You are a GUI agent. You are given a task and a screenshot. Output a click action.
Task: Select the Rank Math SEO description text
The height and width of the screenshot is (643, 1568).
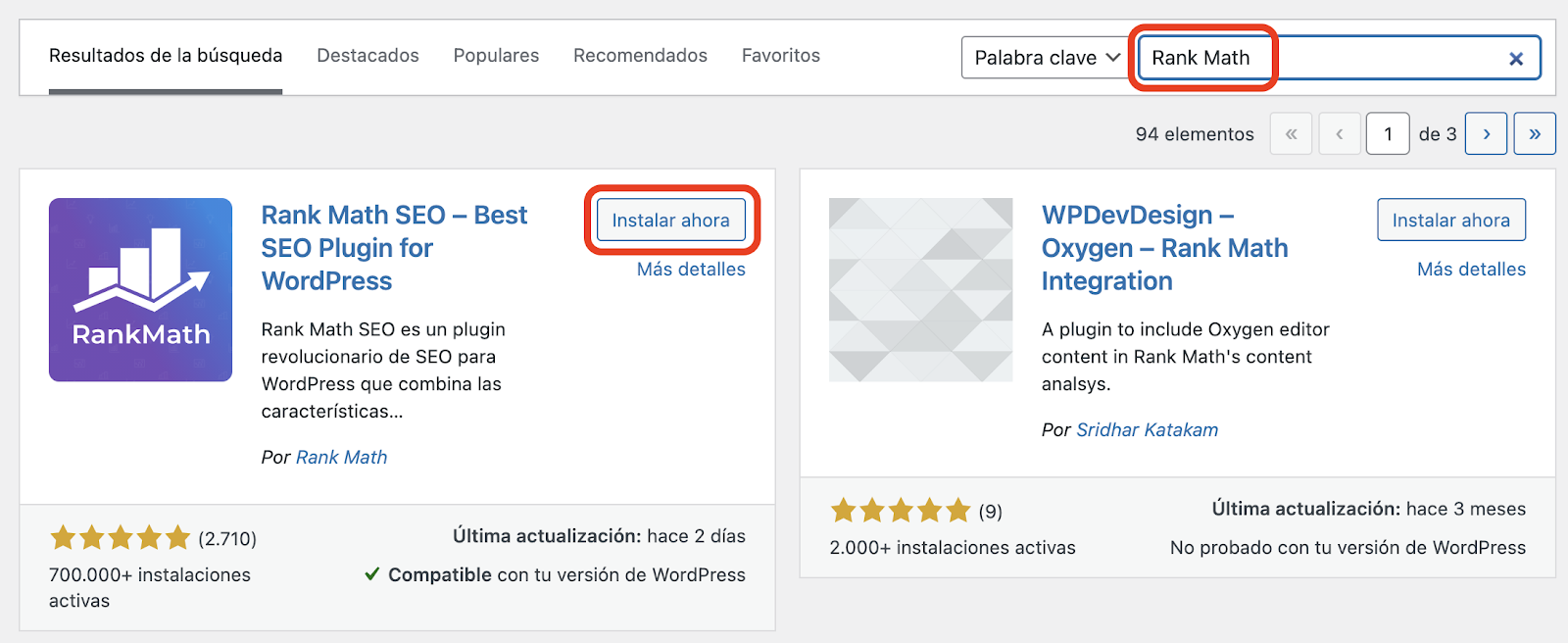(x=383, y=371)
